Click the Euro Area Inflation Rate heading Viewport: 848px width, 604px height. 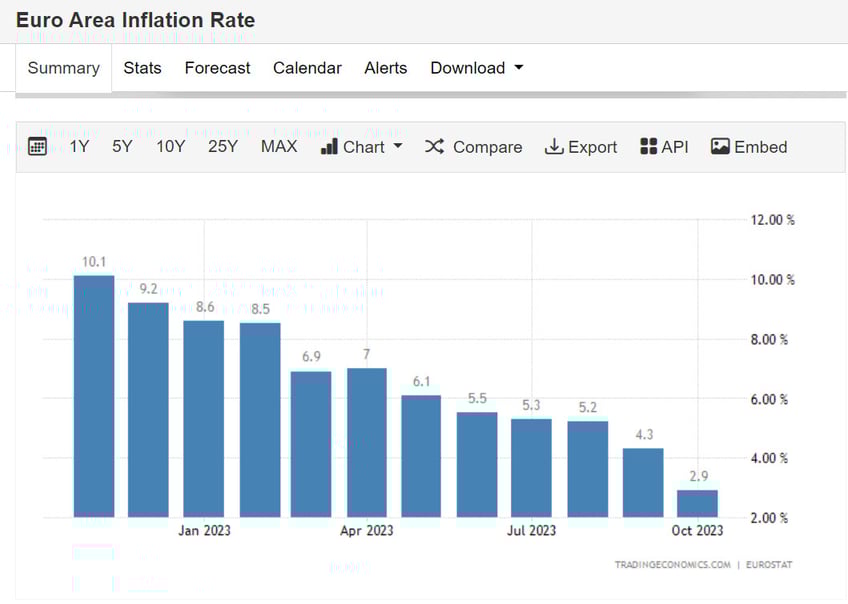(135, 20)
